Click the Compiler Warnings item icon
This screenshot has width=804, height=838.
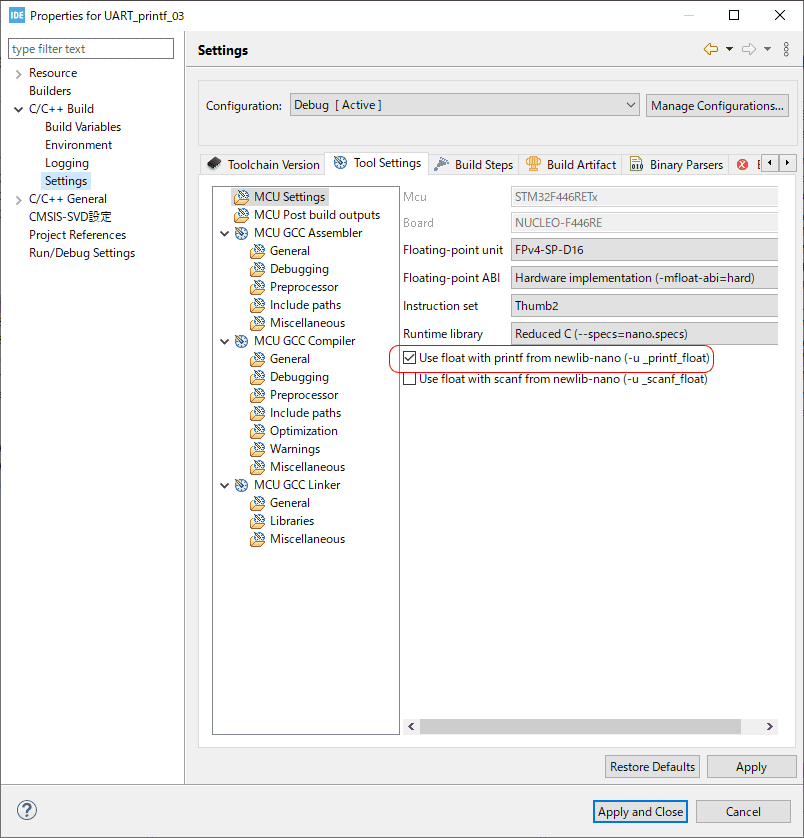(258, 449)
